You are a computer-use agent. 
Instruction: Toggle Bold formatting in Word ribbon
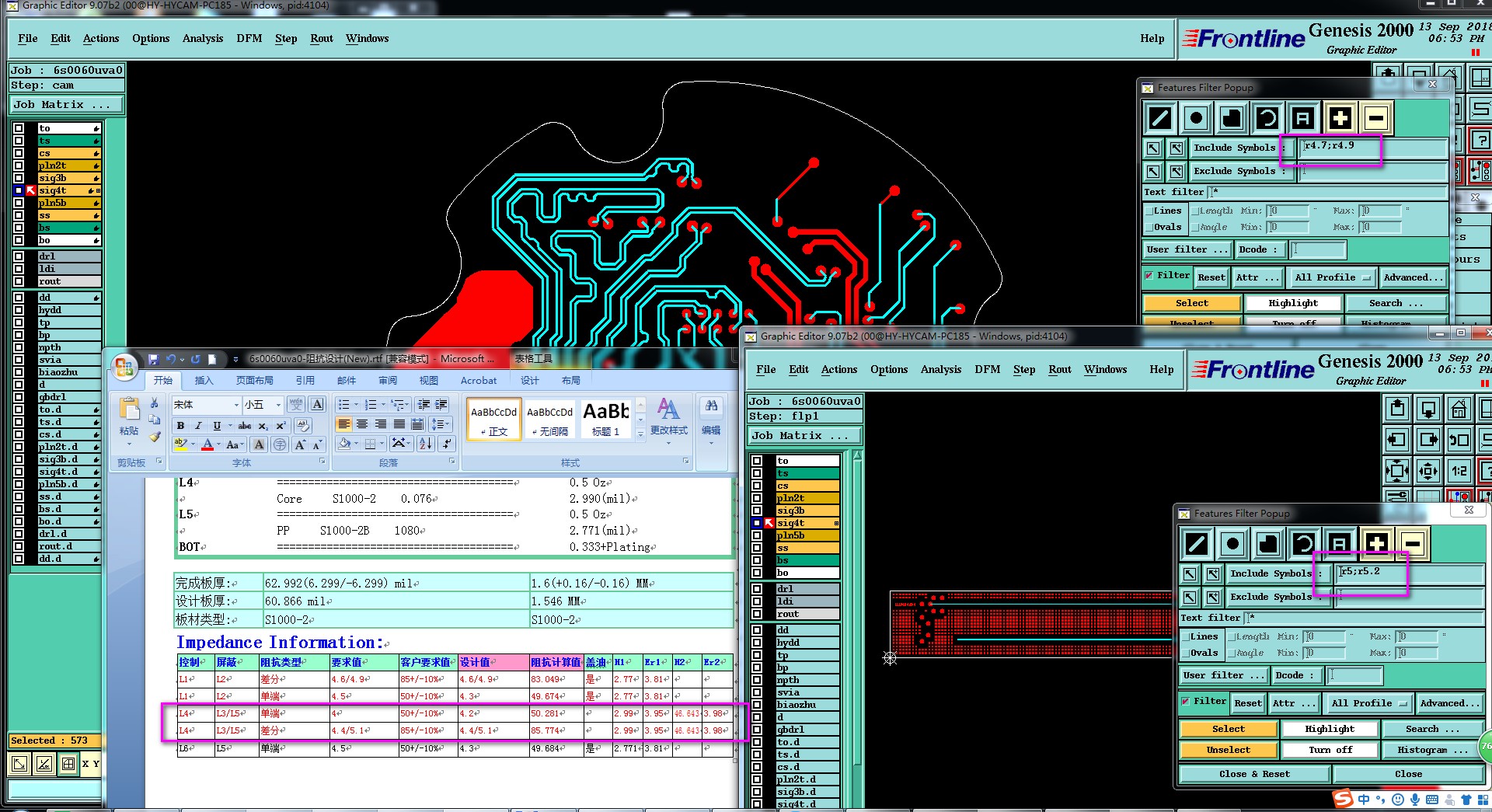pyautogui.click(x=180, y=426)
